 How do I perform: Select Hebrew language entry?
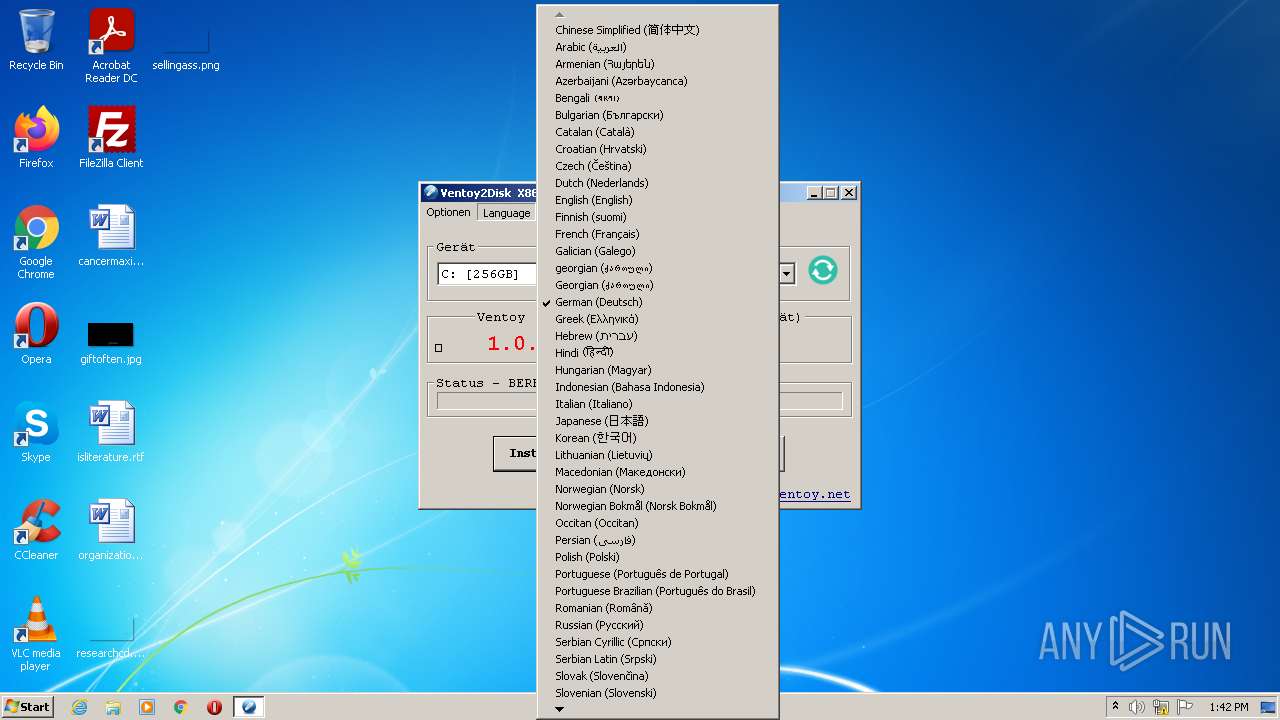(x=658, y=336)
